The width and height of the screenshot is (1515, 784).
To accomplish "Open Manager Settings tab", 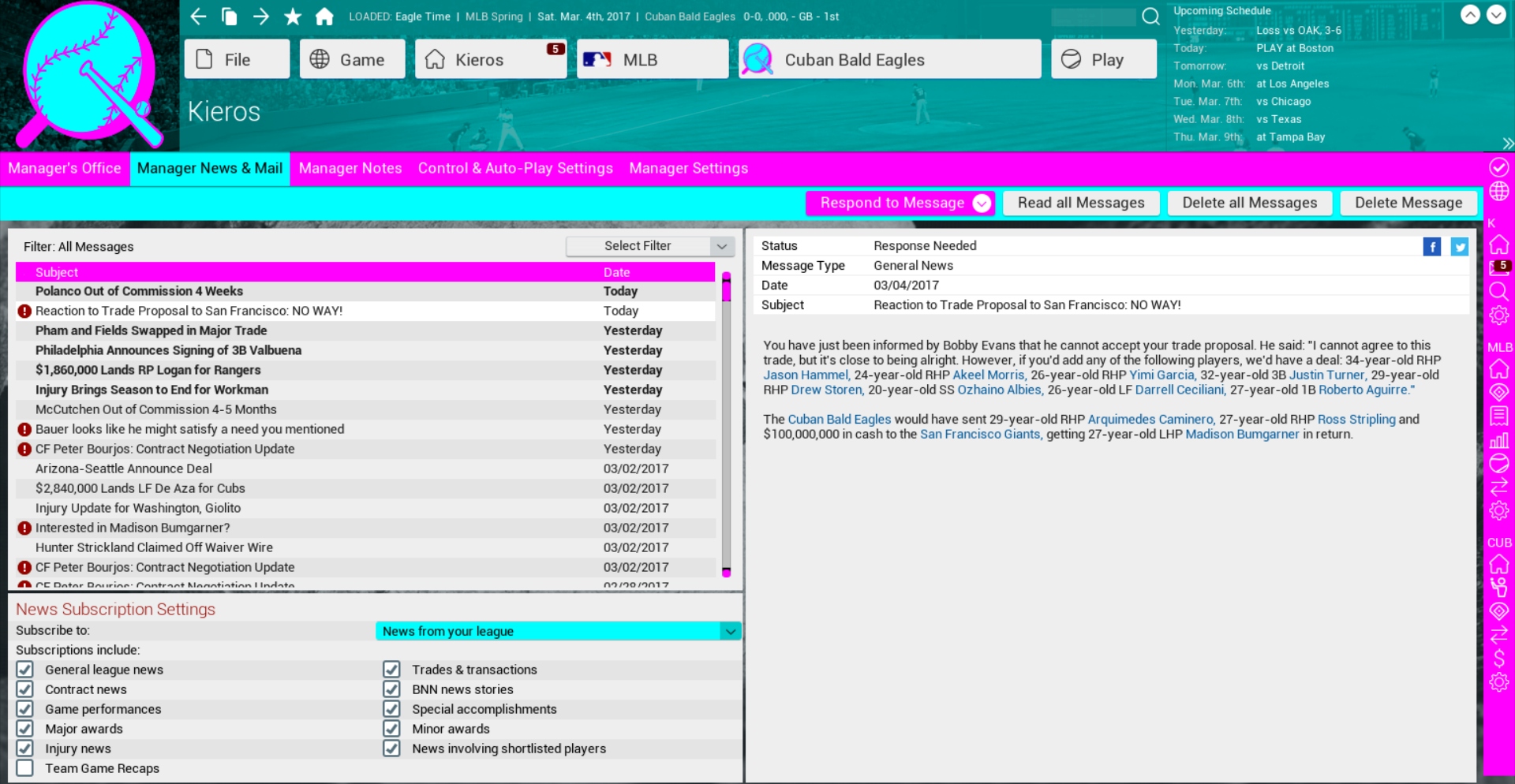I will pos(688,168).
